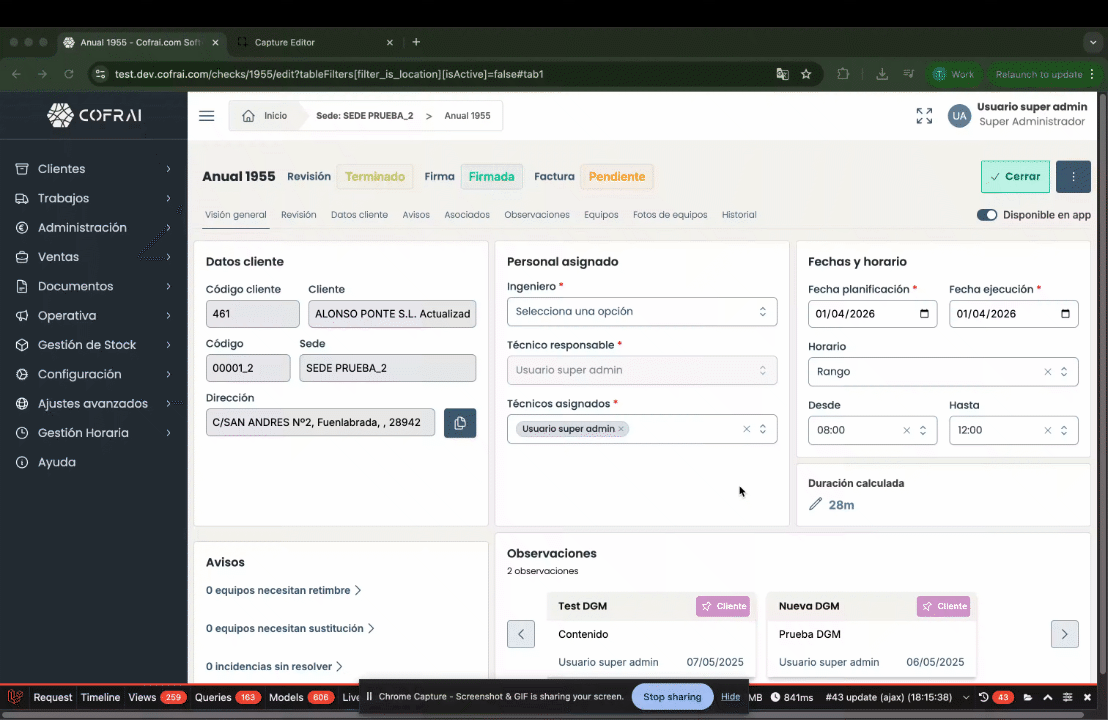Open the Ingeniero dropdown
The width and height of the screenshot is (1108, 720).
point(641,311)
